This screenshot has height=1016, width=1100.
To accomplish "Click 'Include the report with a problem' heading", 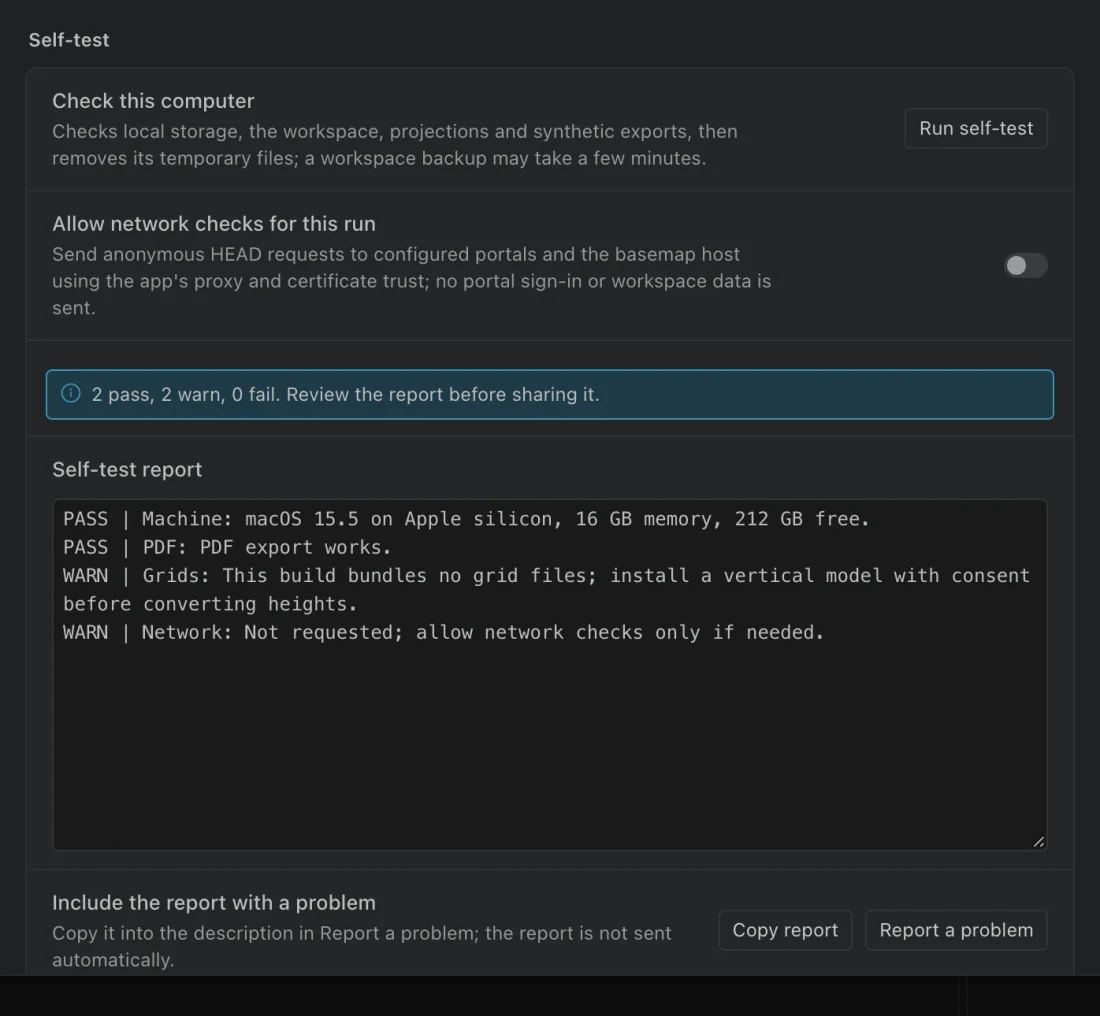I will point(214,902).
